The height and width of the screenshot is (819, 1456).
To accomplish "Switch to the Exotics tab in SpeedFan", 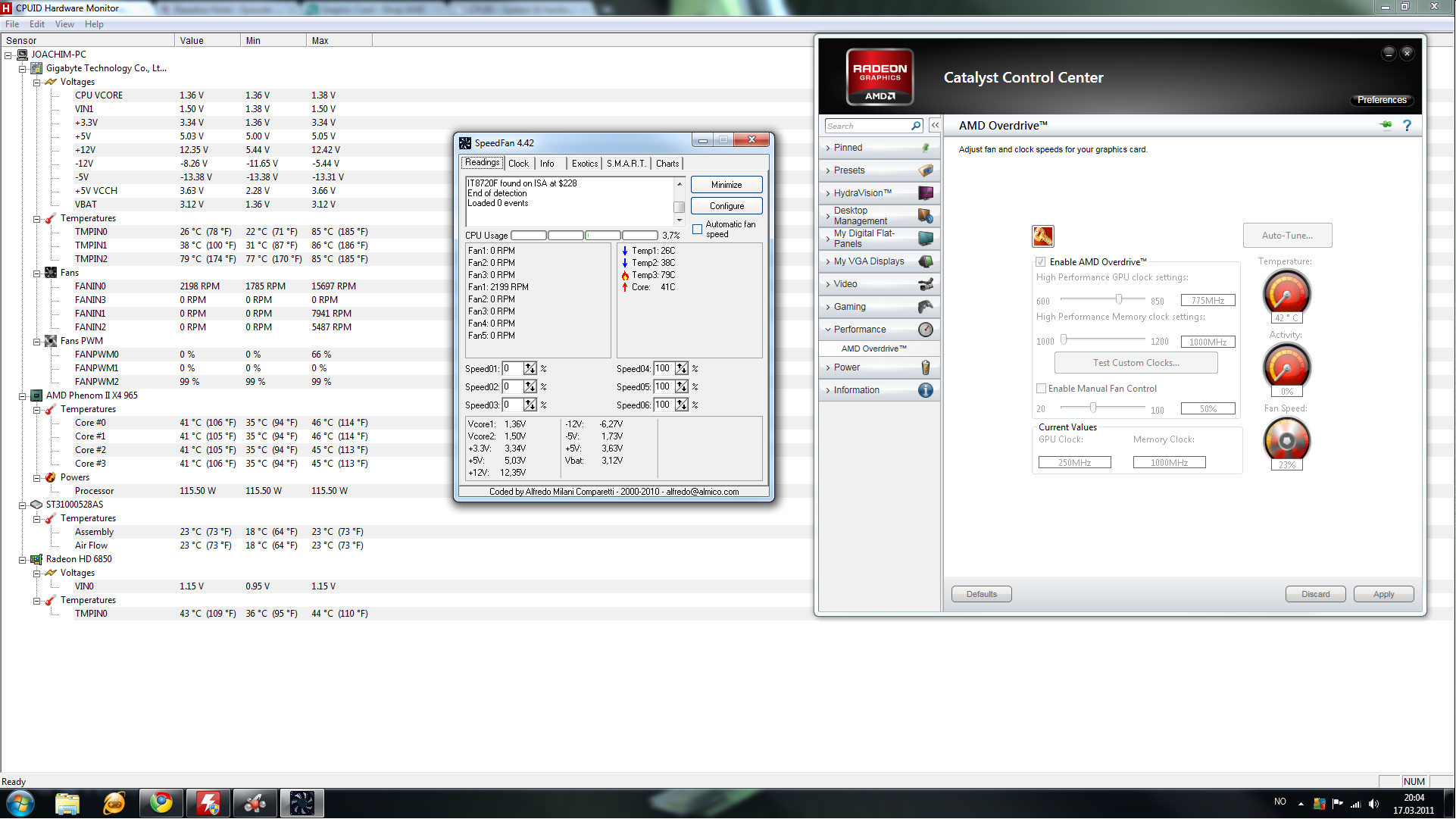I will coord(584,164).
